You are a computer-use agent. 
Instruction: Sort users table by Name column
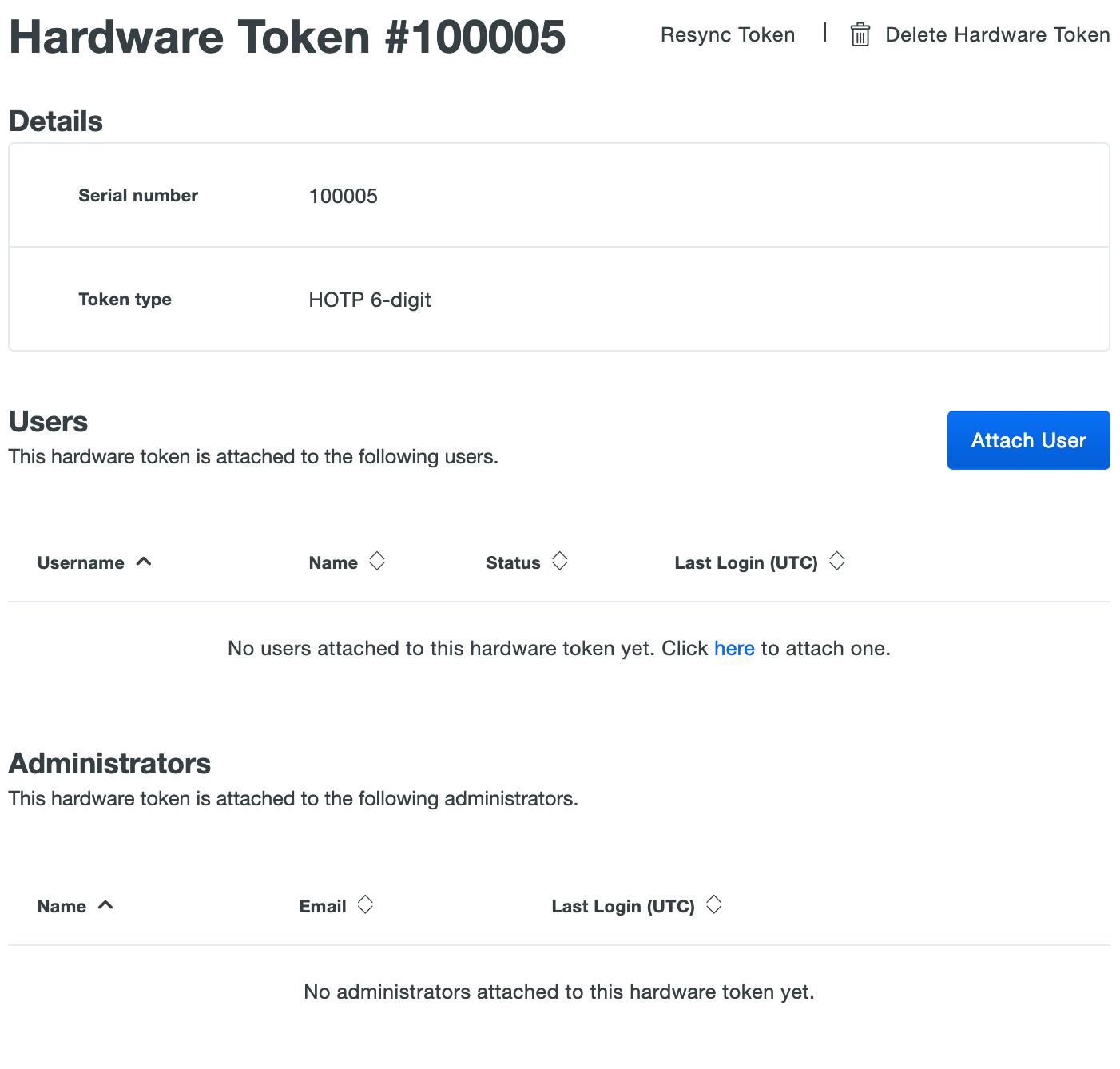[376, 561]
